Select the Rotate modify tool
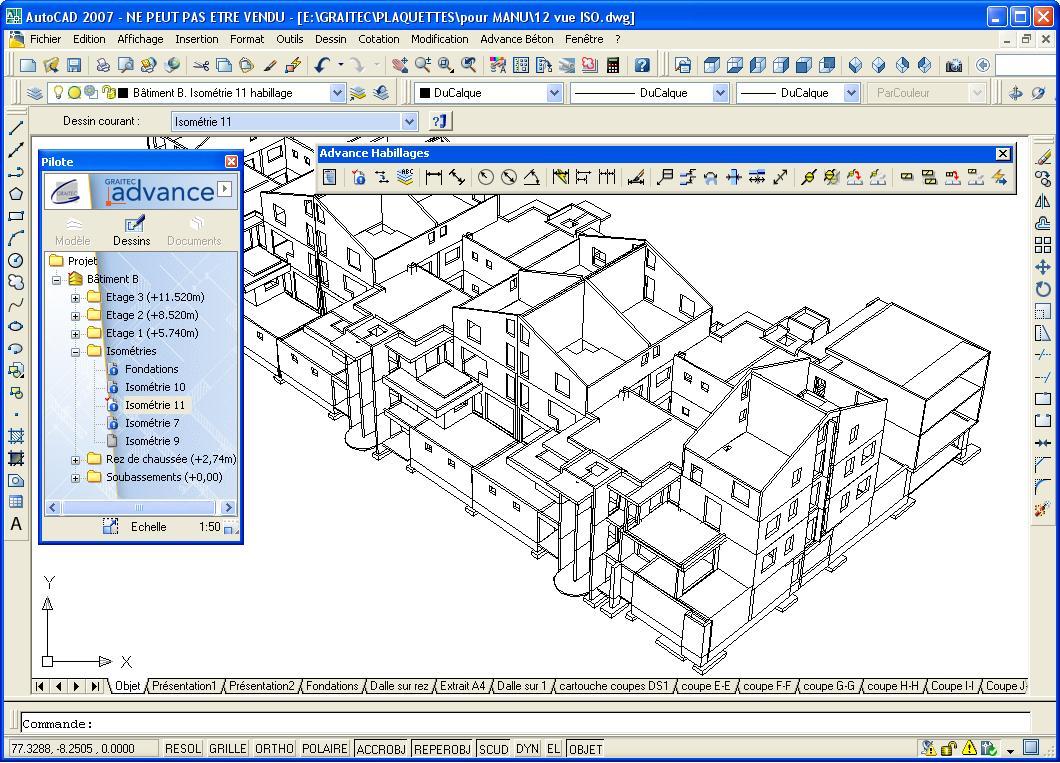Viewport: 1060px width, 763px height. (x=1043, y=289)
